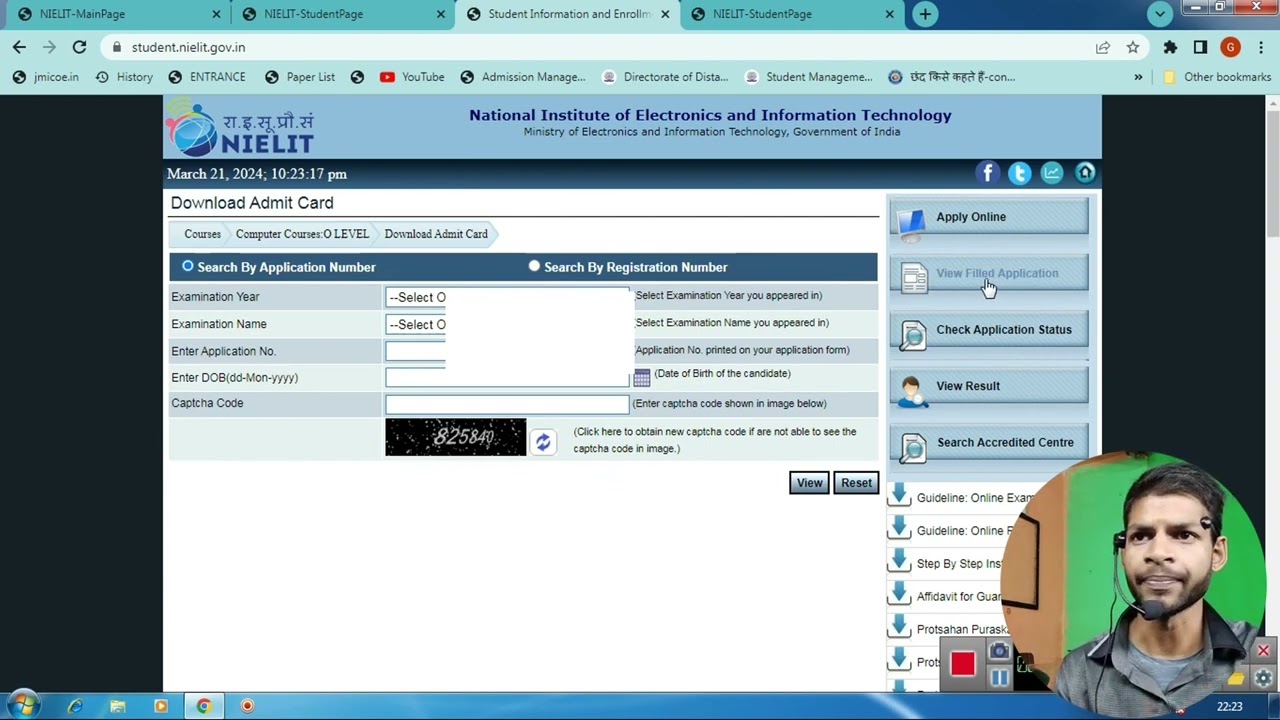Open the Examination Year dropdown

coord(507,297)
